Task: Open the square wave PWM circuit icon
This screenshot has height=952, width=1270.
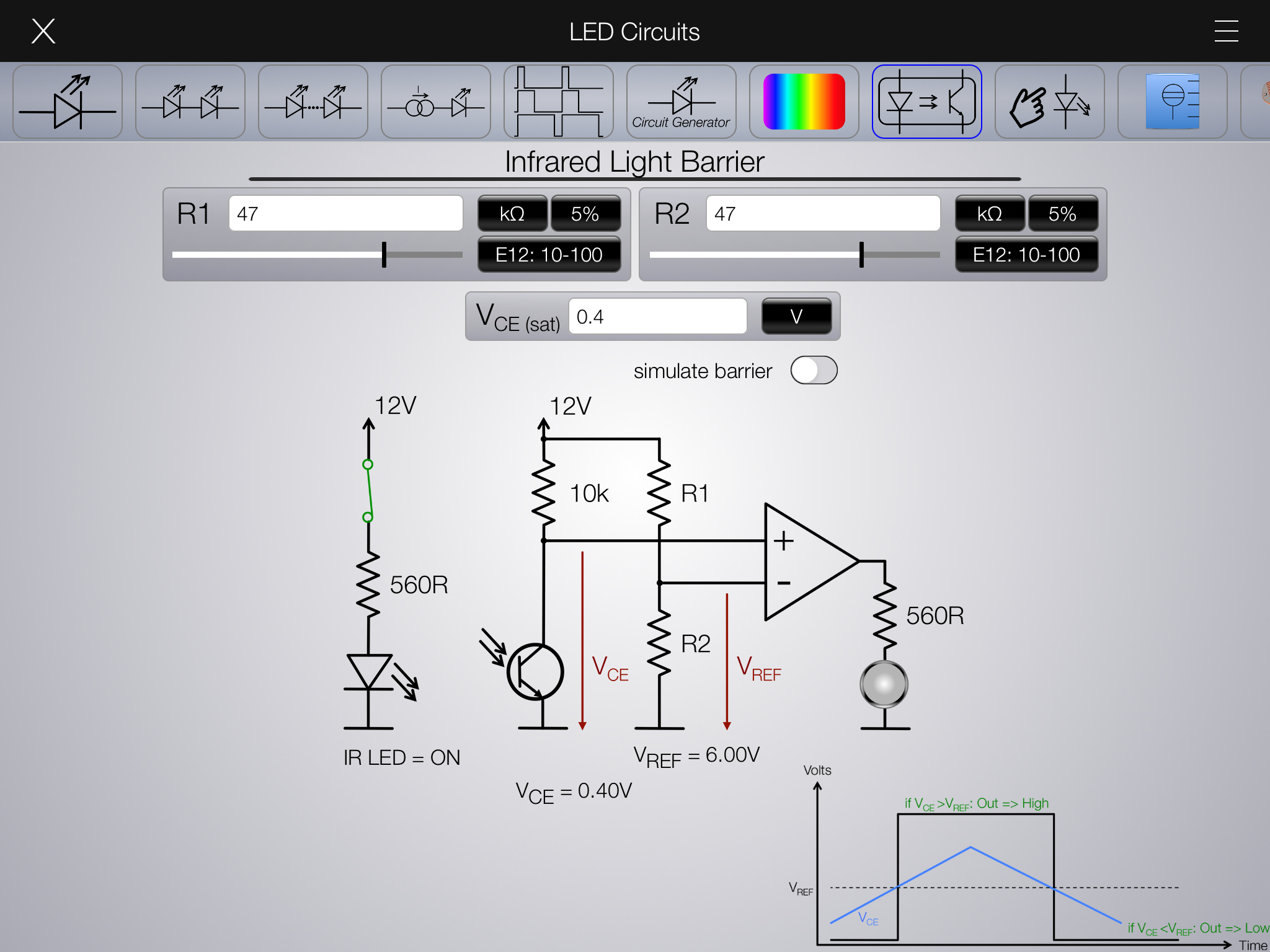Action: tap(558, 102)
